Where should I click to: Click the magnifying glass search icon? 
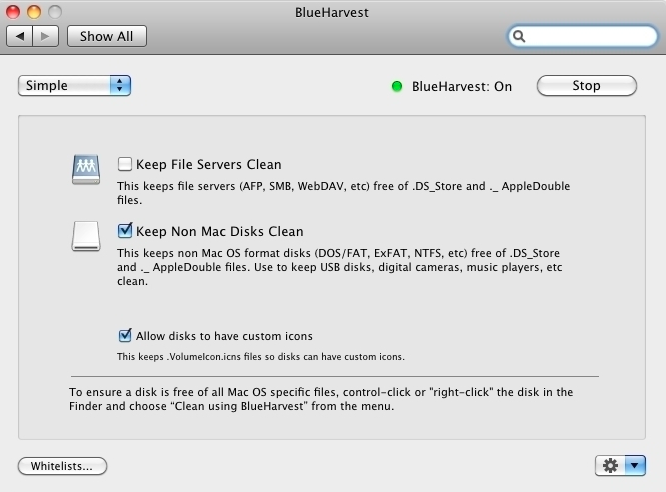click(x=519, y=37)
